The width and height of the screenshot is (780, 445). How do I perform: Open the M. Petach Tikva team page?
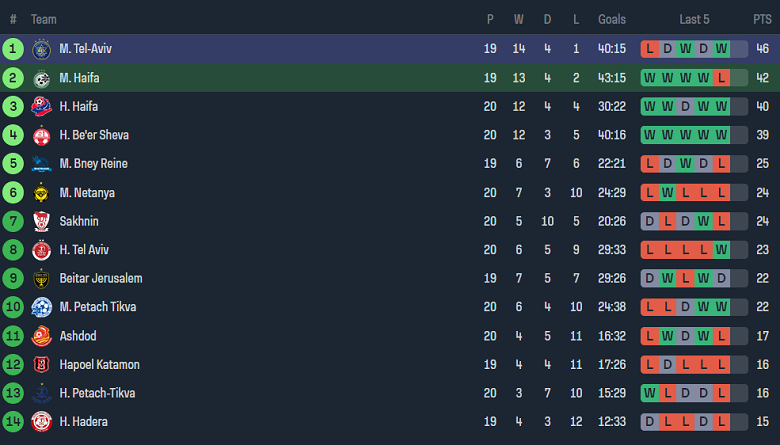pos(97,307)
